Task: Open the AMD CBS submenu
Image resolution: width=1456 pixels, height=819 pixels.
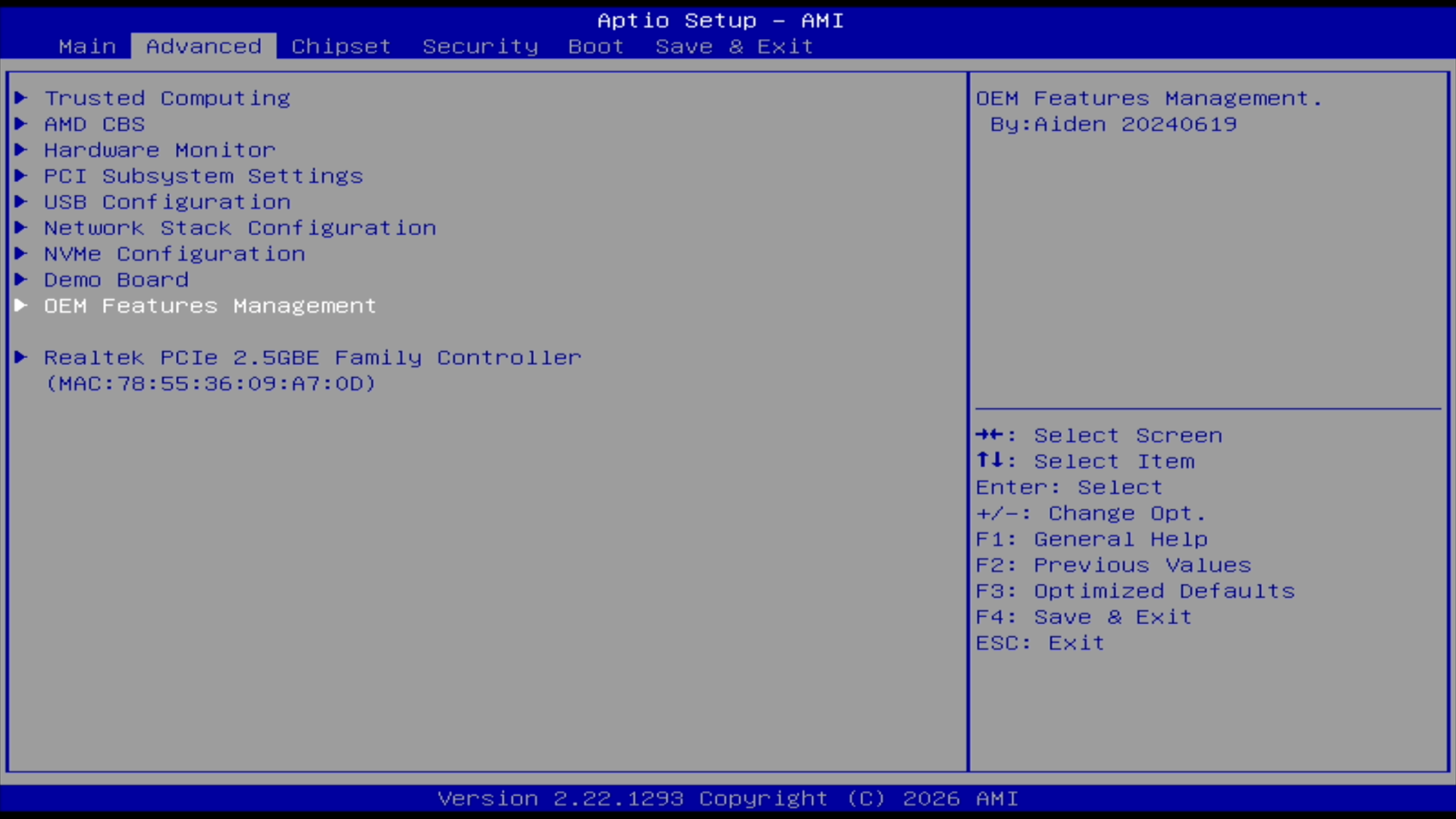Action: pos(94,124)
